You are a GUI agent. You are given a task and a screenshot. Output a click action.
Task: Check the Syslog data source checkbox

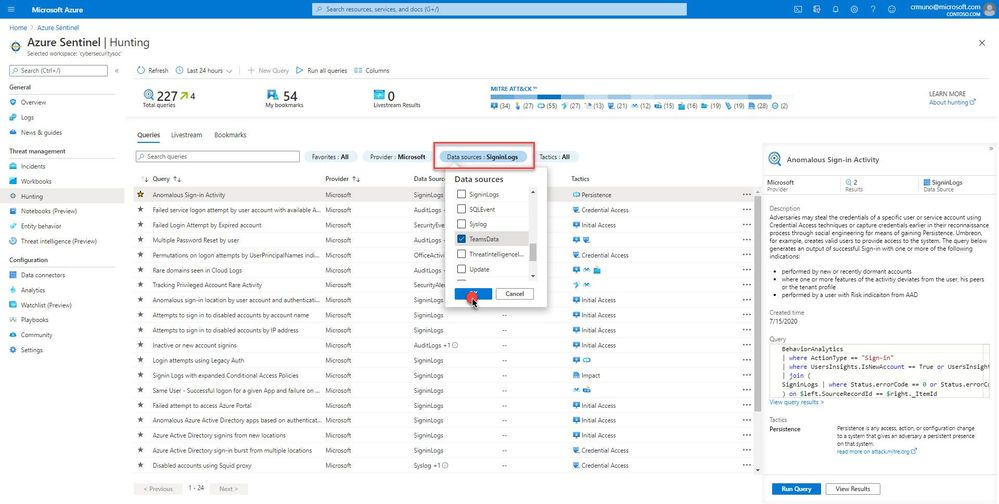tap(461, 224)
